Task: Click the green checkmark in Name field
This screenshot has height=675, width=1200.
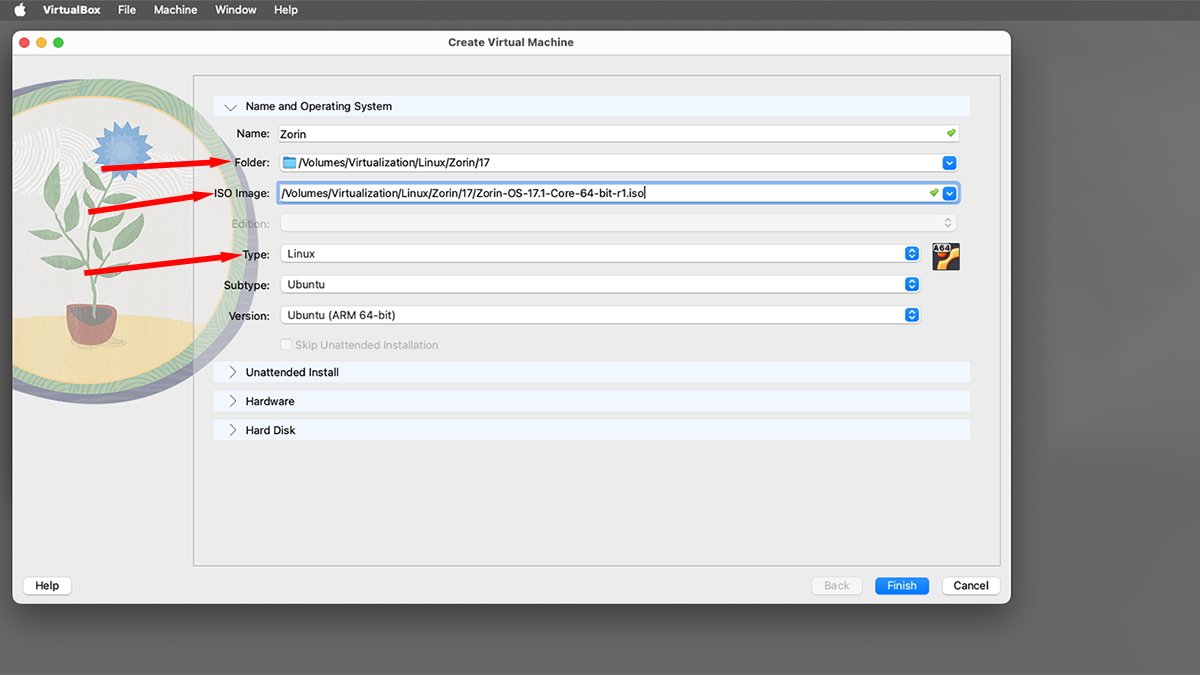Action: [951, 132]
